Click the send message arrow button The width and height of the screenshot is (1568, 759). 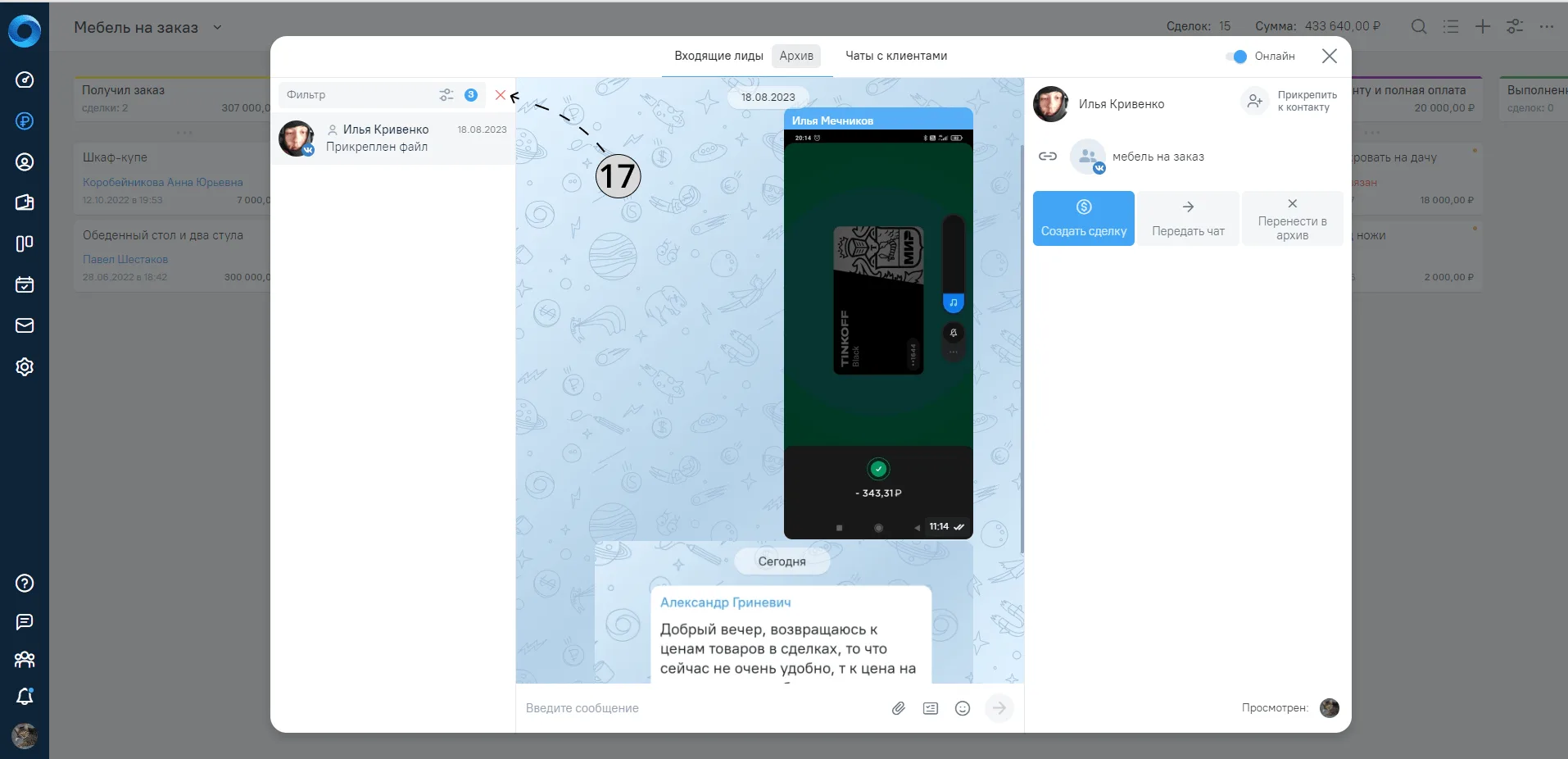pos(999,708)
